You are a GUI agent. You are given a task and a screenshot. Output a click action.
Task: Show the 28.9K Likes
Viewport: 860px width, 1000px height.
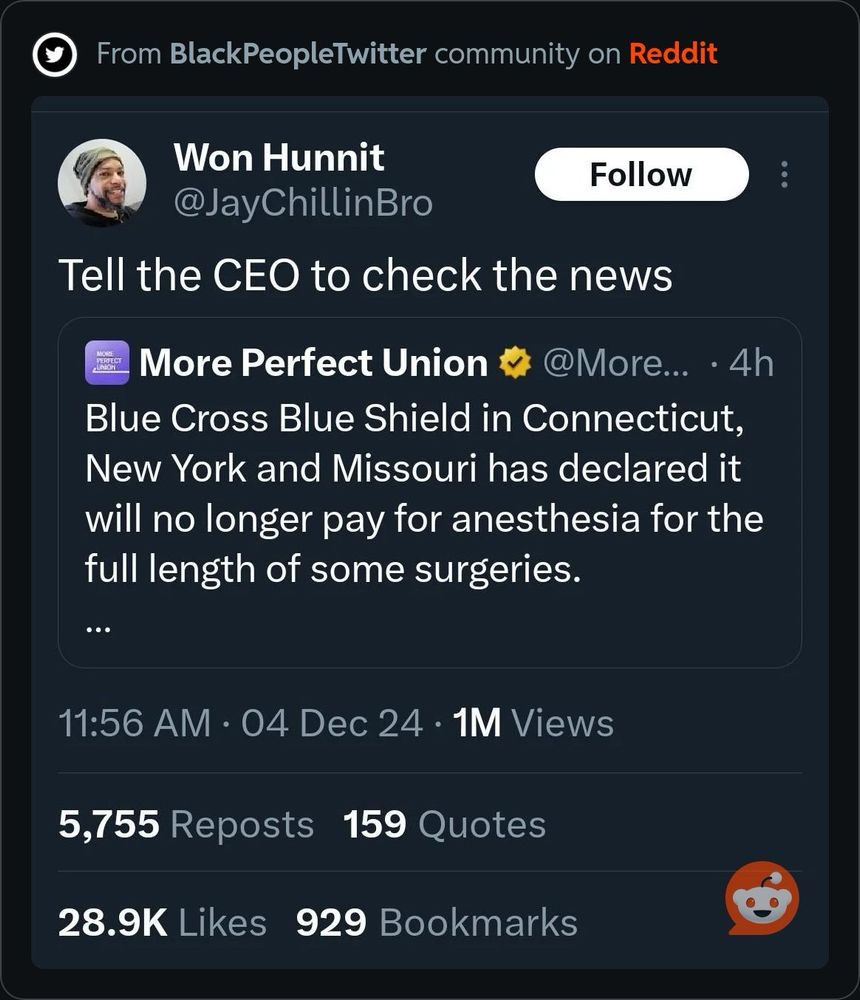point(162,922)
